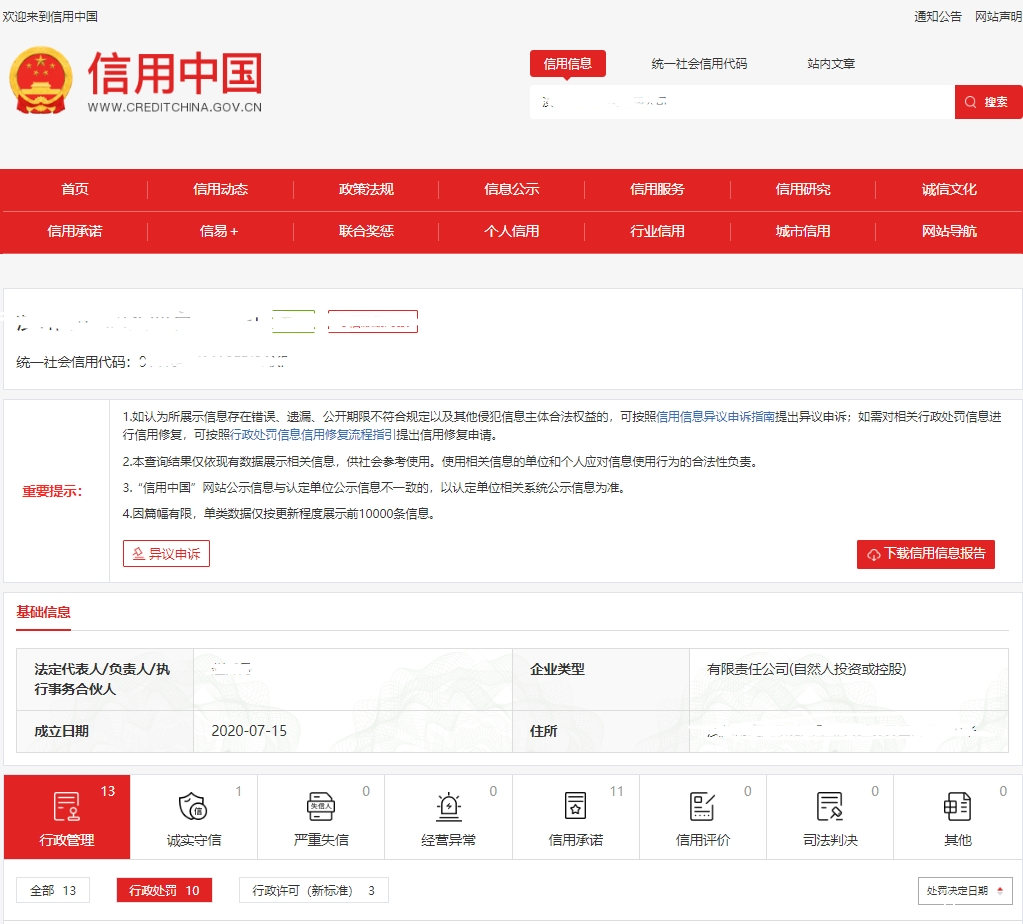Viewport: 1023px width, 924px height.
Task: Filter by 行政许可（新标准） records
Action: [x=313, y=891]
